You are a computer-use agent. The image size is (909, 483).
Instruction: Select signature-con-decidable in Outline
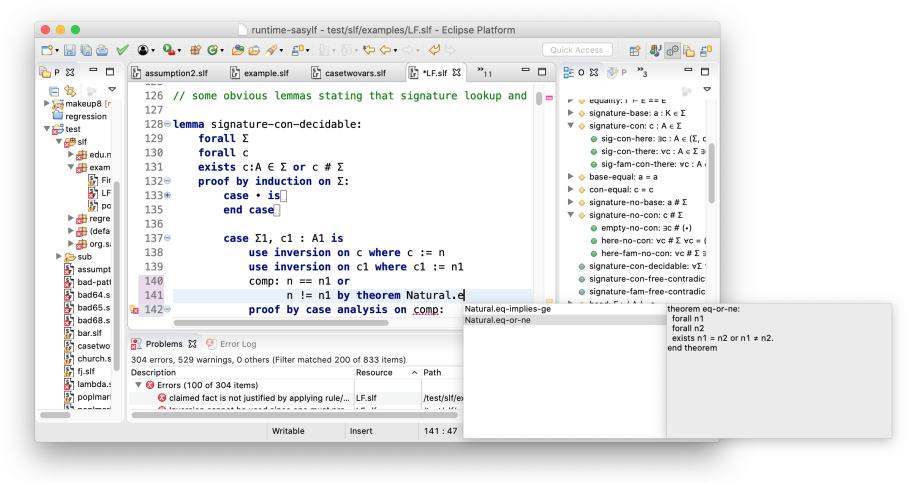[643, 266]
